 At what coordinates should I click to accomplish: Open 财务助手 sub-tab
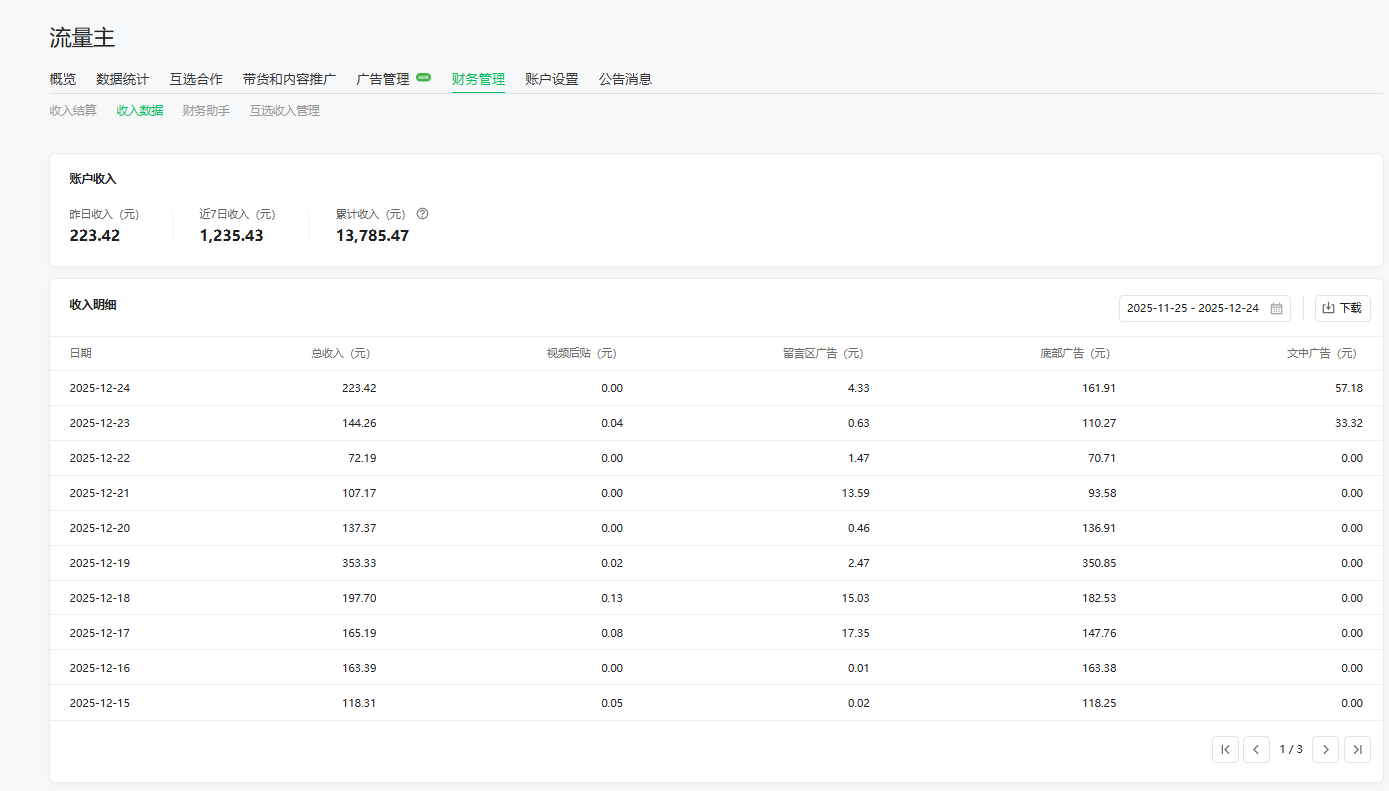(206, 111)
